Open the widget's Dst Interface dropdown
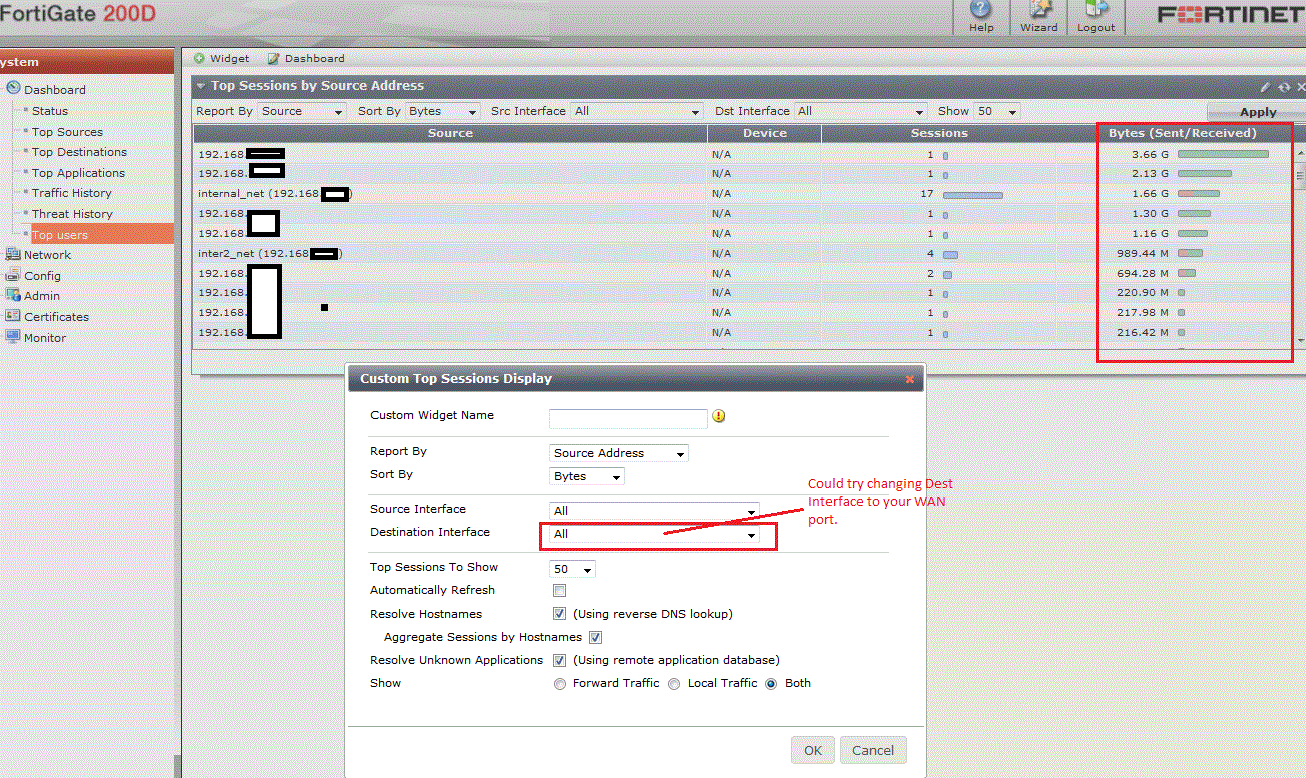Image resolution: width=1306 pixels, height=778 pixels. coord(861,111)
